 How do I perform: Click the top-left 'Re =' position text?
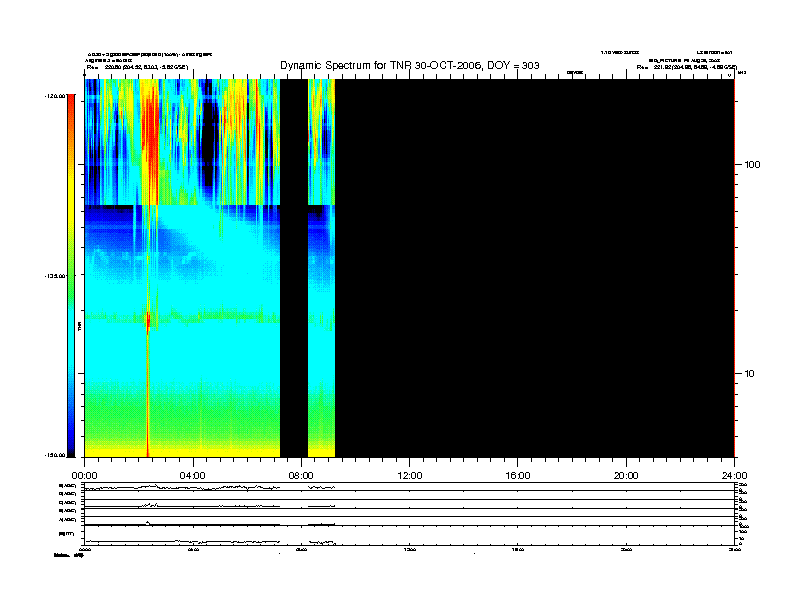coord(137,67)
